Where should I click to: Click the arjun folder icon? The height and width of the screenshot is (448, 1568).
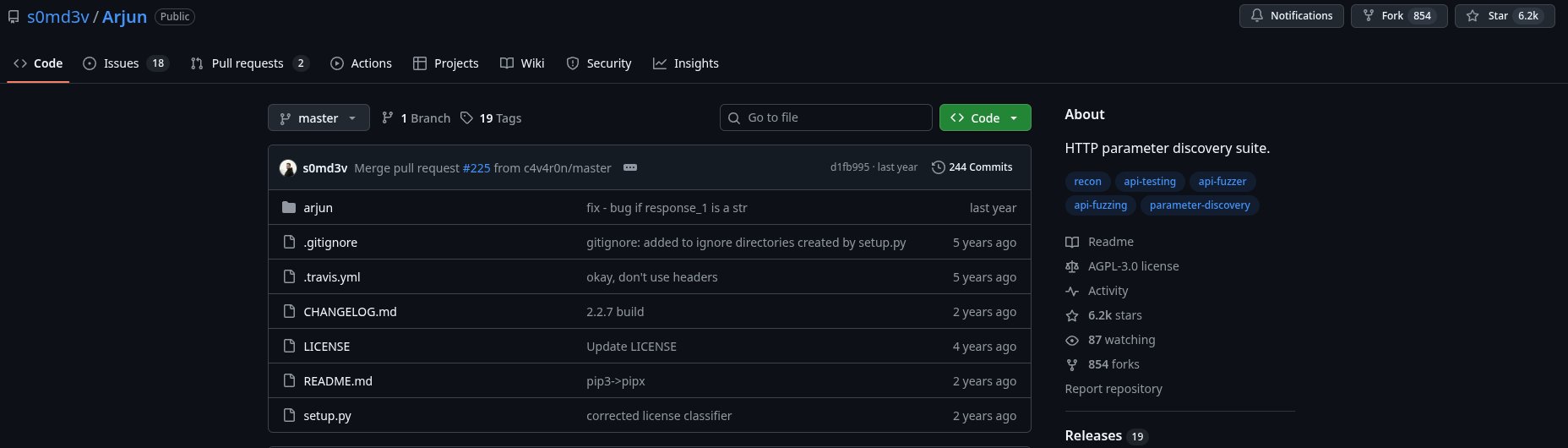289,208
